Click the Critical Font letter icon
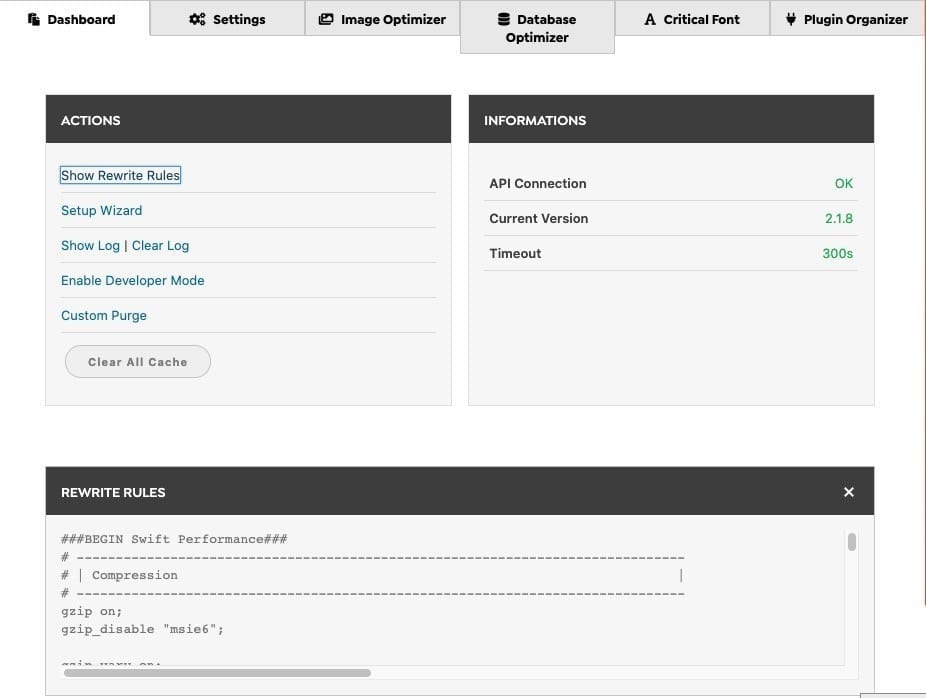This screenshot has width=926, height=698. pos(650,19)
